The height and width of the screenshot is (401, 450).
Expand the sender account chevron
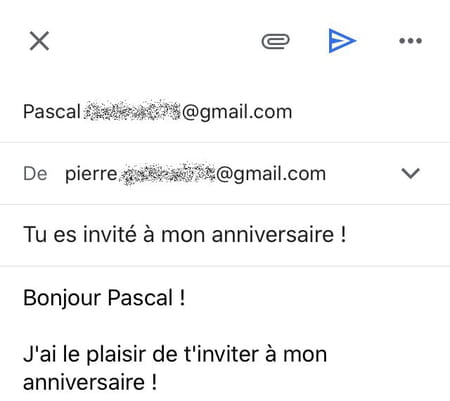click(x=410, y=173)
